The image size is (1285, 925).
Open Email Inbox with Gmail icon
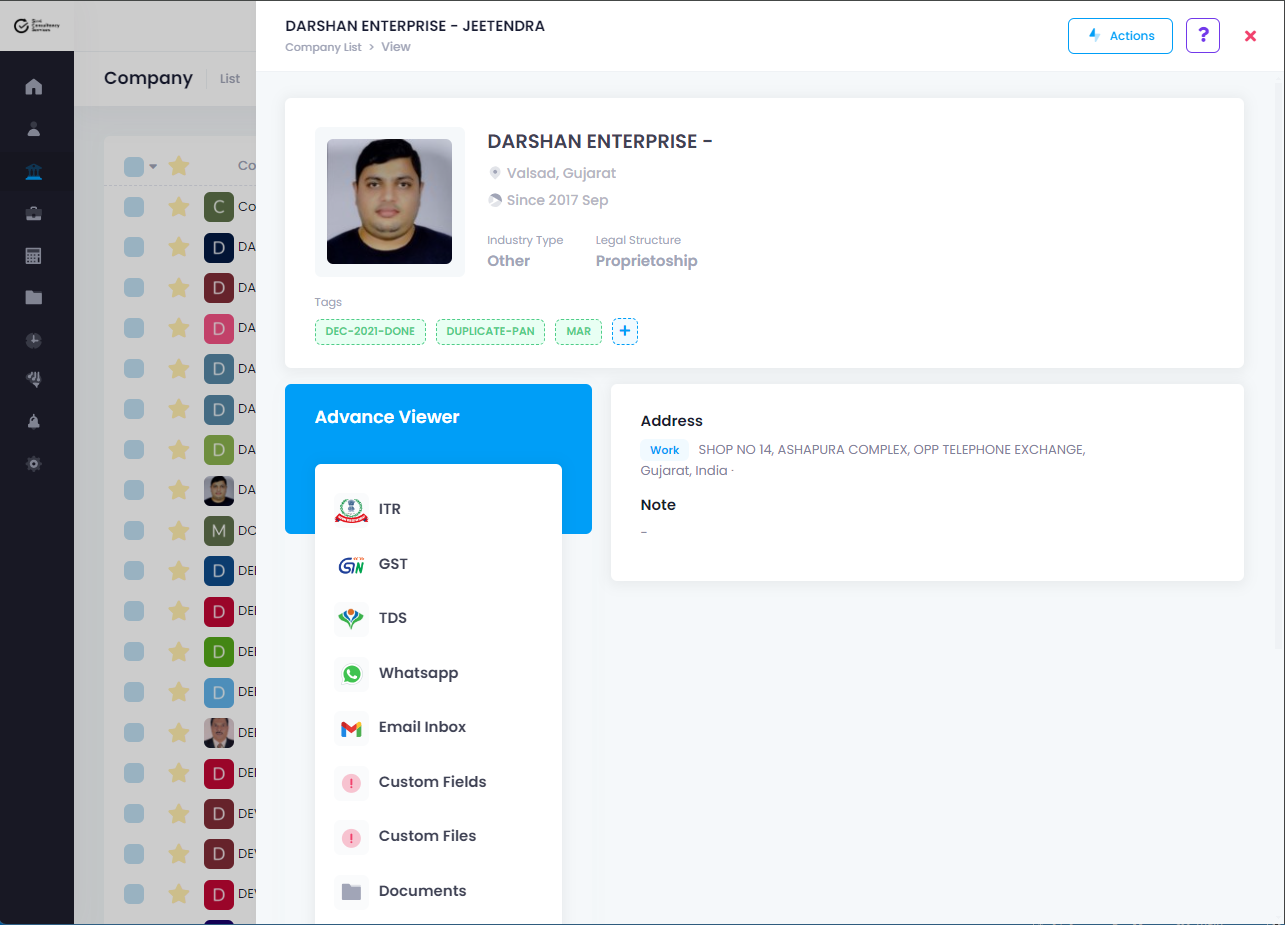421,727
